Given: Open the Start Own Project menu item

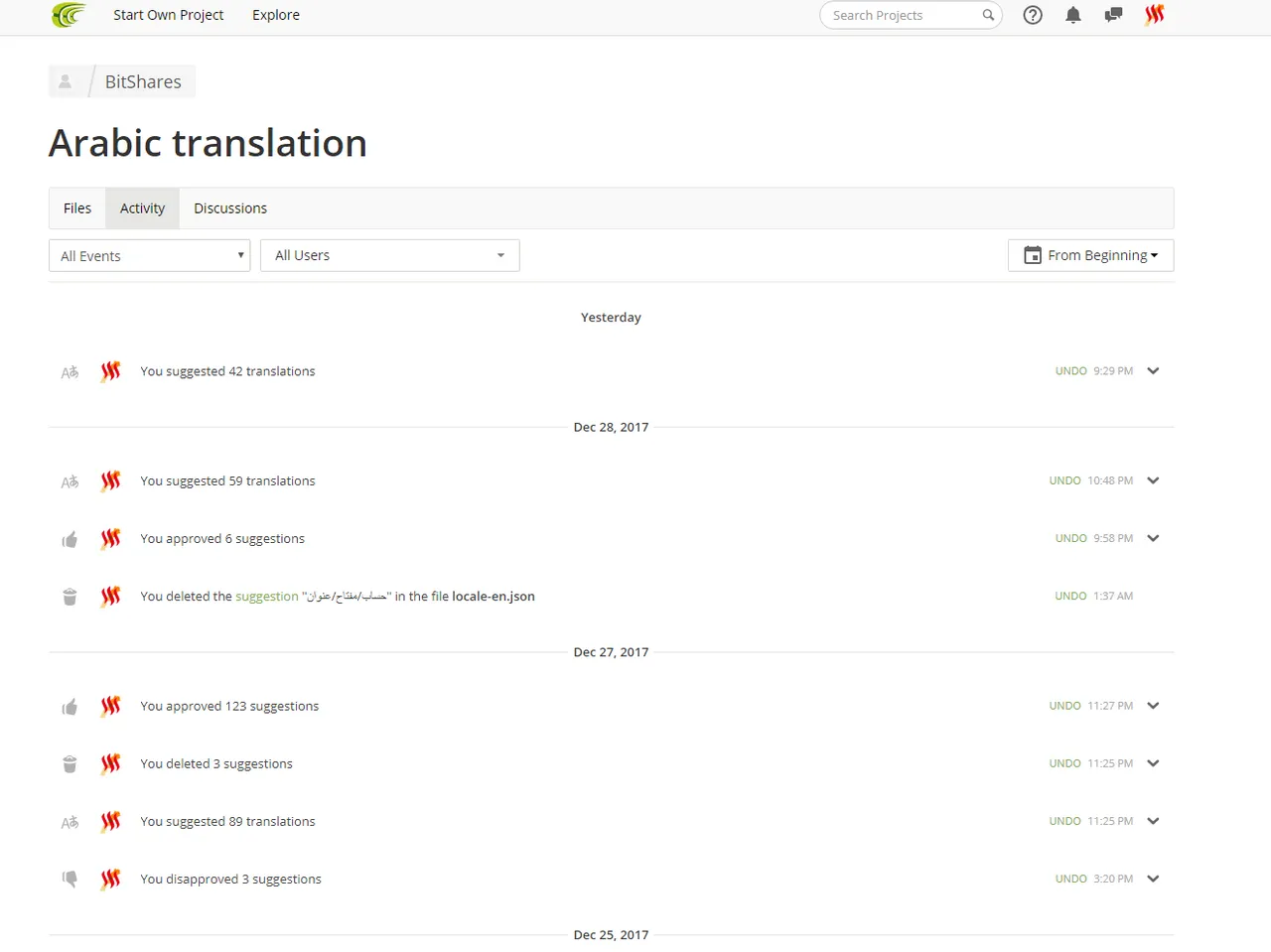Looking at the screenshot, I should click(168, 15).
